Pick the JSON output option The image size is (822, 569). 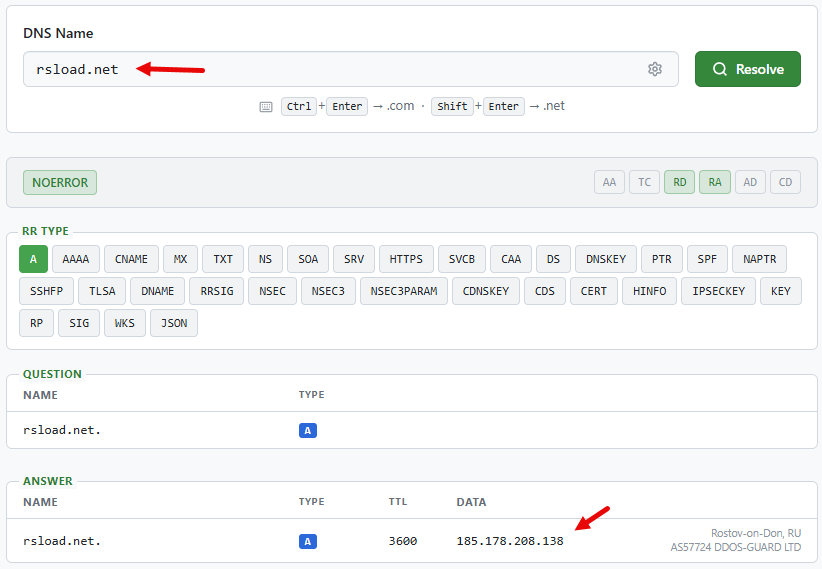tap(174, 323)
